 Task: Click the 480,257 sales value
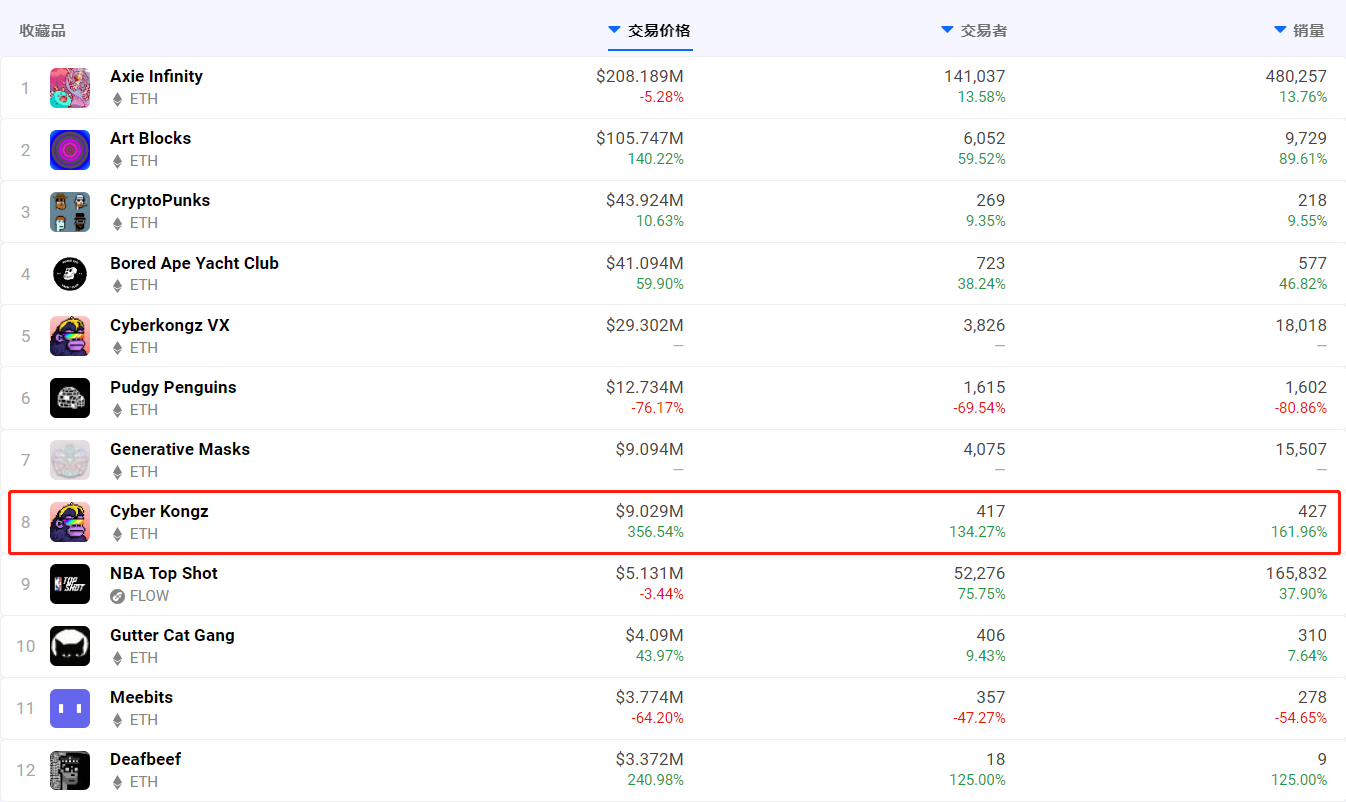coord(1296,76)
